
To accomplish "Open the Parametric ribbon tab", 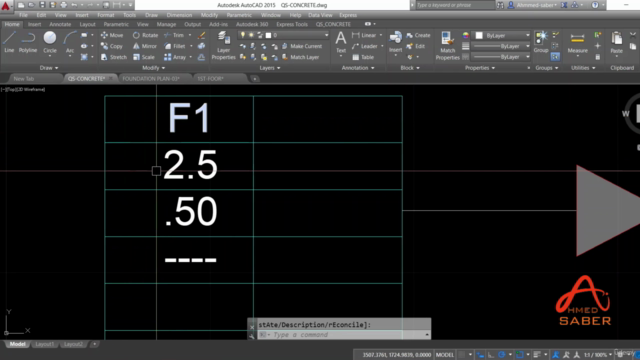I will click(116, 24).
